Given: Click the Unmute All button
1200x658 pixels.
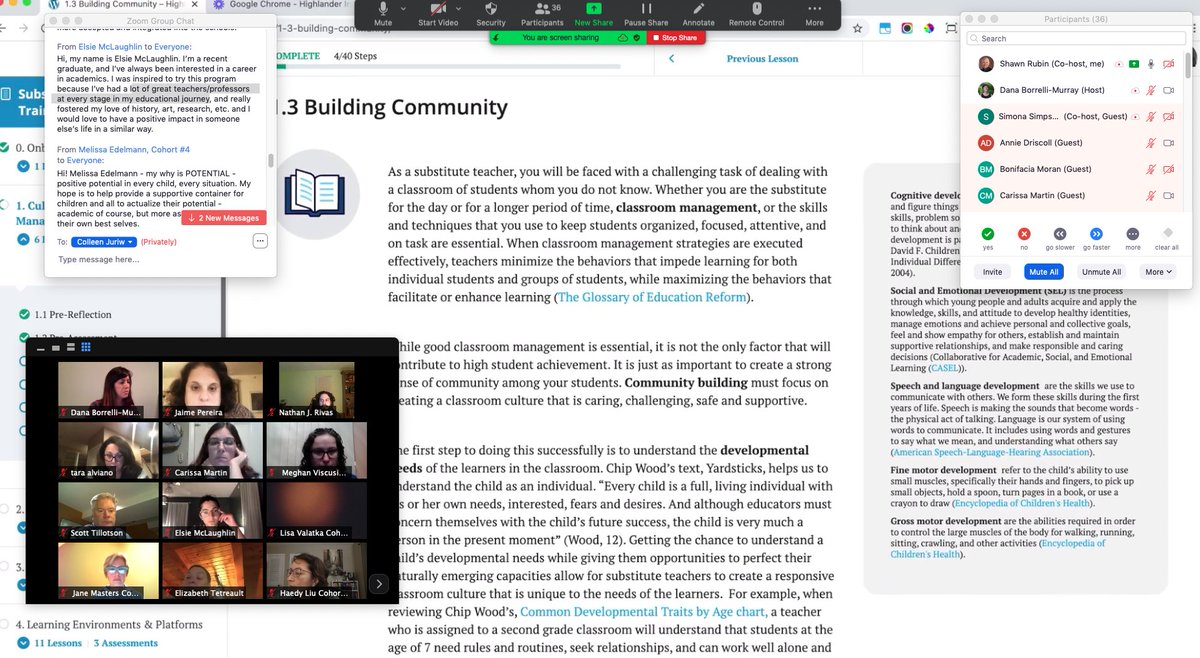Looking at the screenshot, I should [x=1102, y=272].
